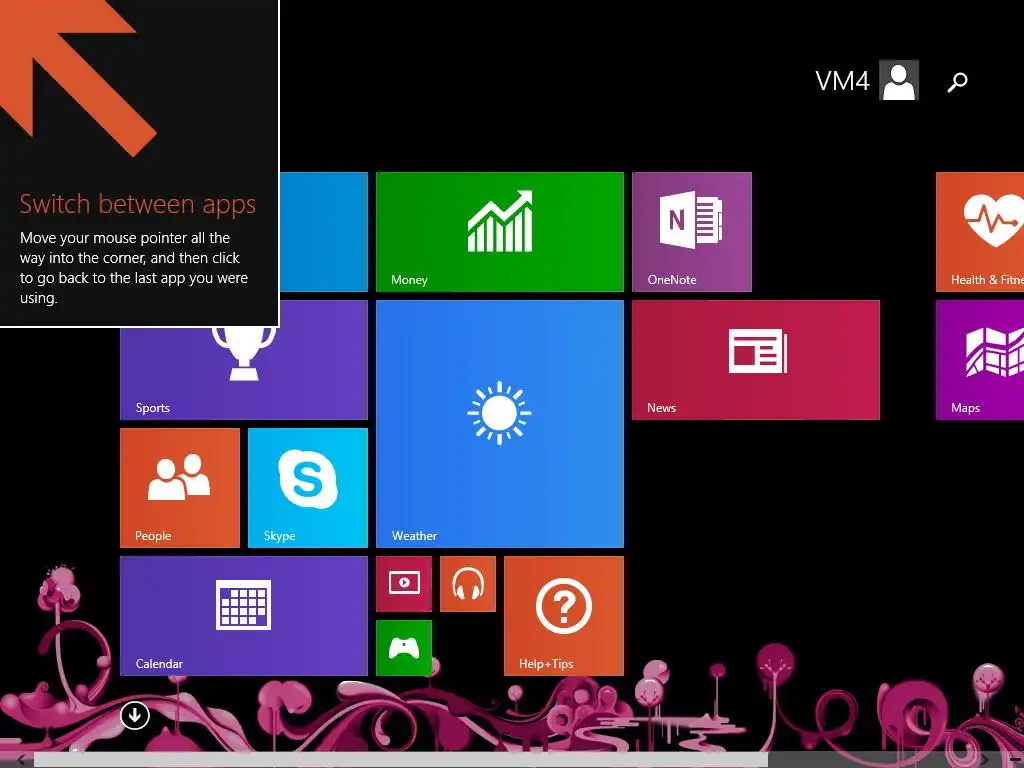Click the horizontal scrollbar thumb
This screenshot has width=1024, height=768.
point(400,760)
